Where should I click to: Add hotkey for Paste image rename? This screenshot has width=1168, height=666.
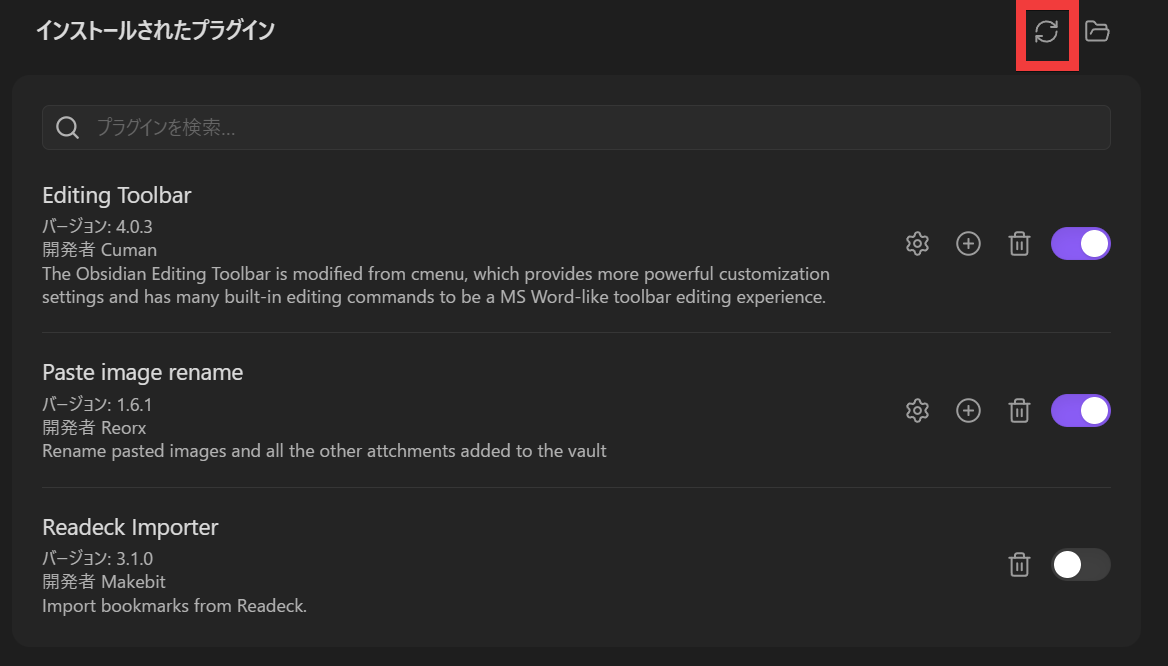click(968, 410)
